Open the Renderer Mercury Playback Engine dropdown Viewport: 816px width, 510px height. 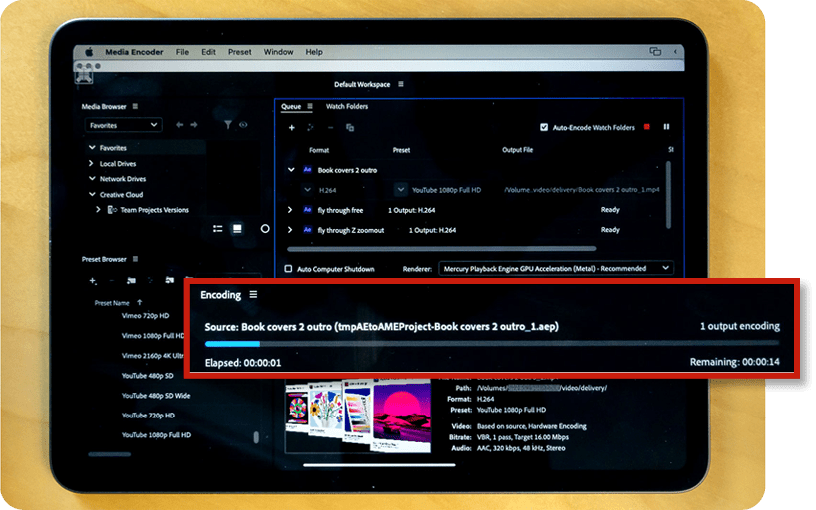(x=556, y=269)
